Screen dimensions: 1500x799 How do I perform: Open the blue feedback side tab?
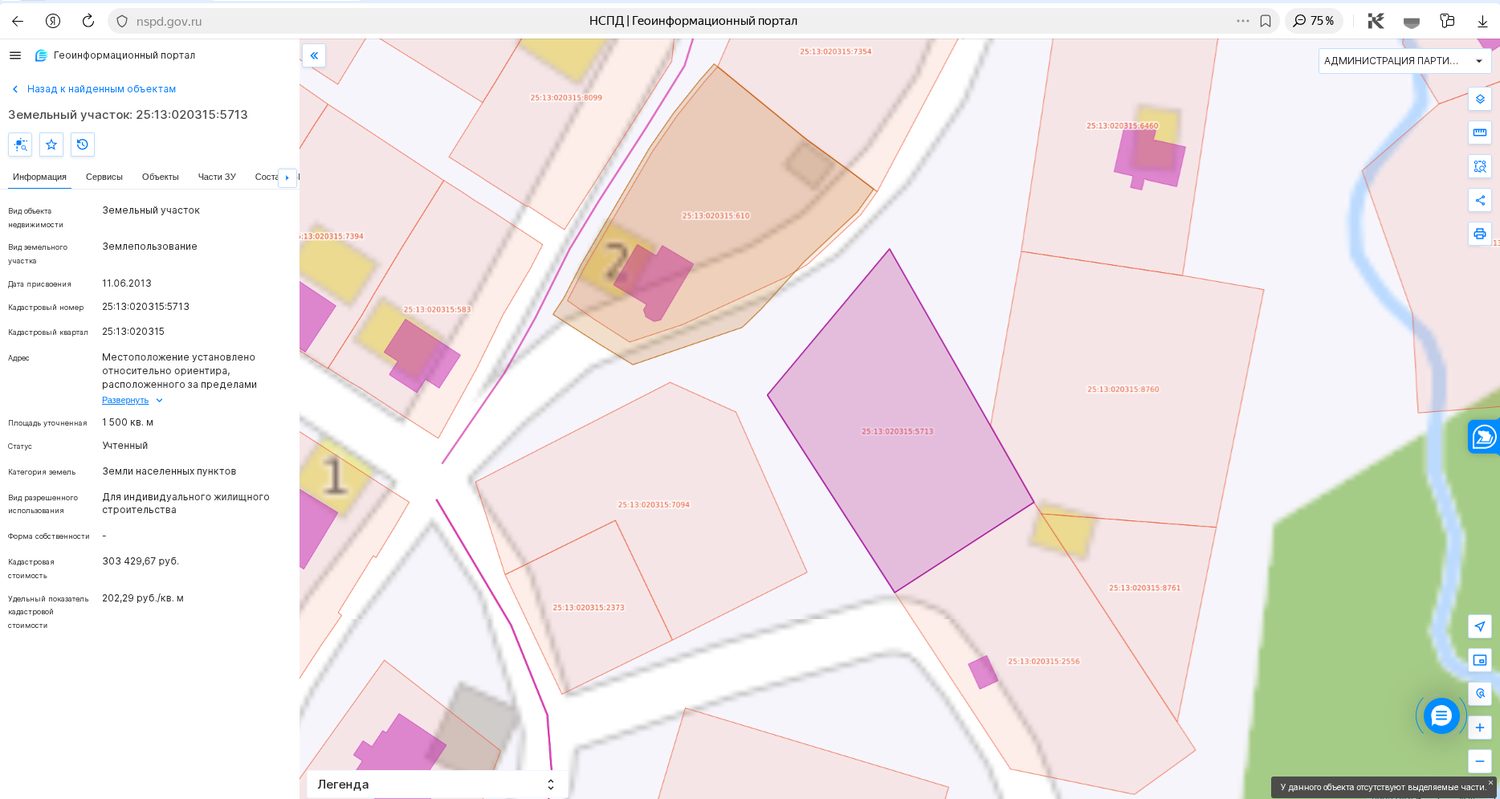click(x=1484, y=437)
